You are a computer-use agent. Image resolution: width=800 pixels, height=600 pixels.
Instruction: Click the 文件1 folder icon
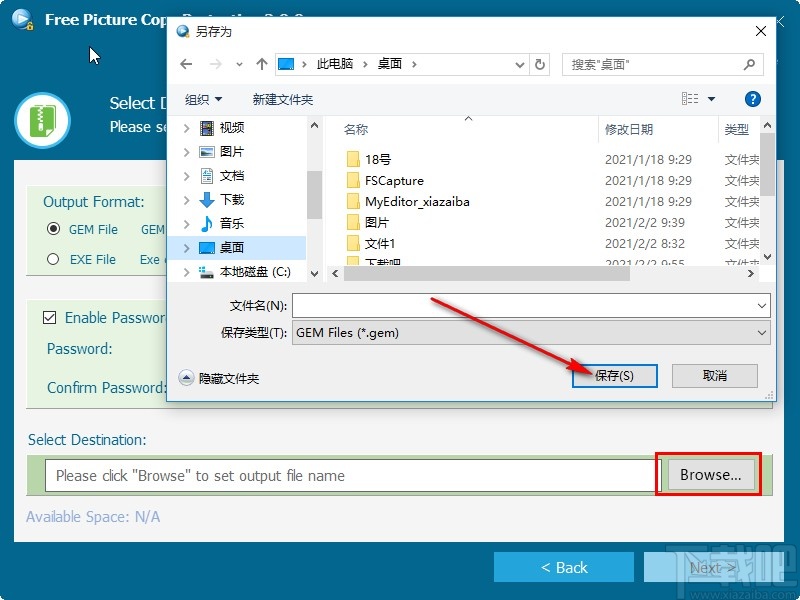coord(353,243)
